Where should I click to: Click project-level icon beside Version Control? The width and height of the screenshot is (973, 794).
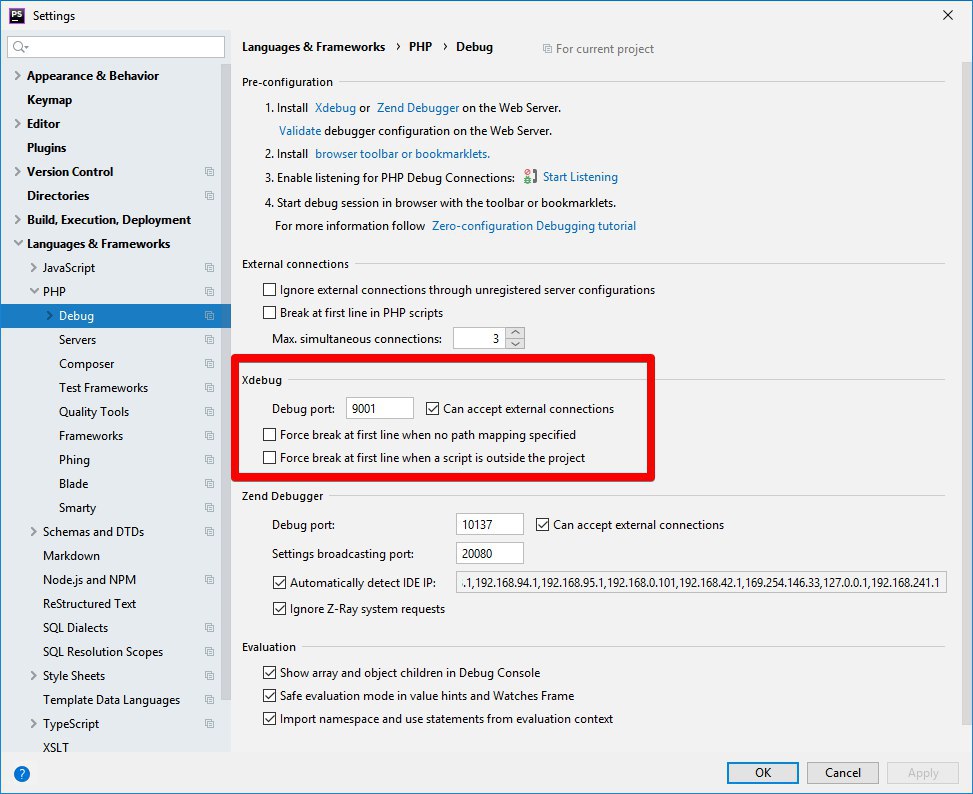tap(209, 172)
